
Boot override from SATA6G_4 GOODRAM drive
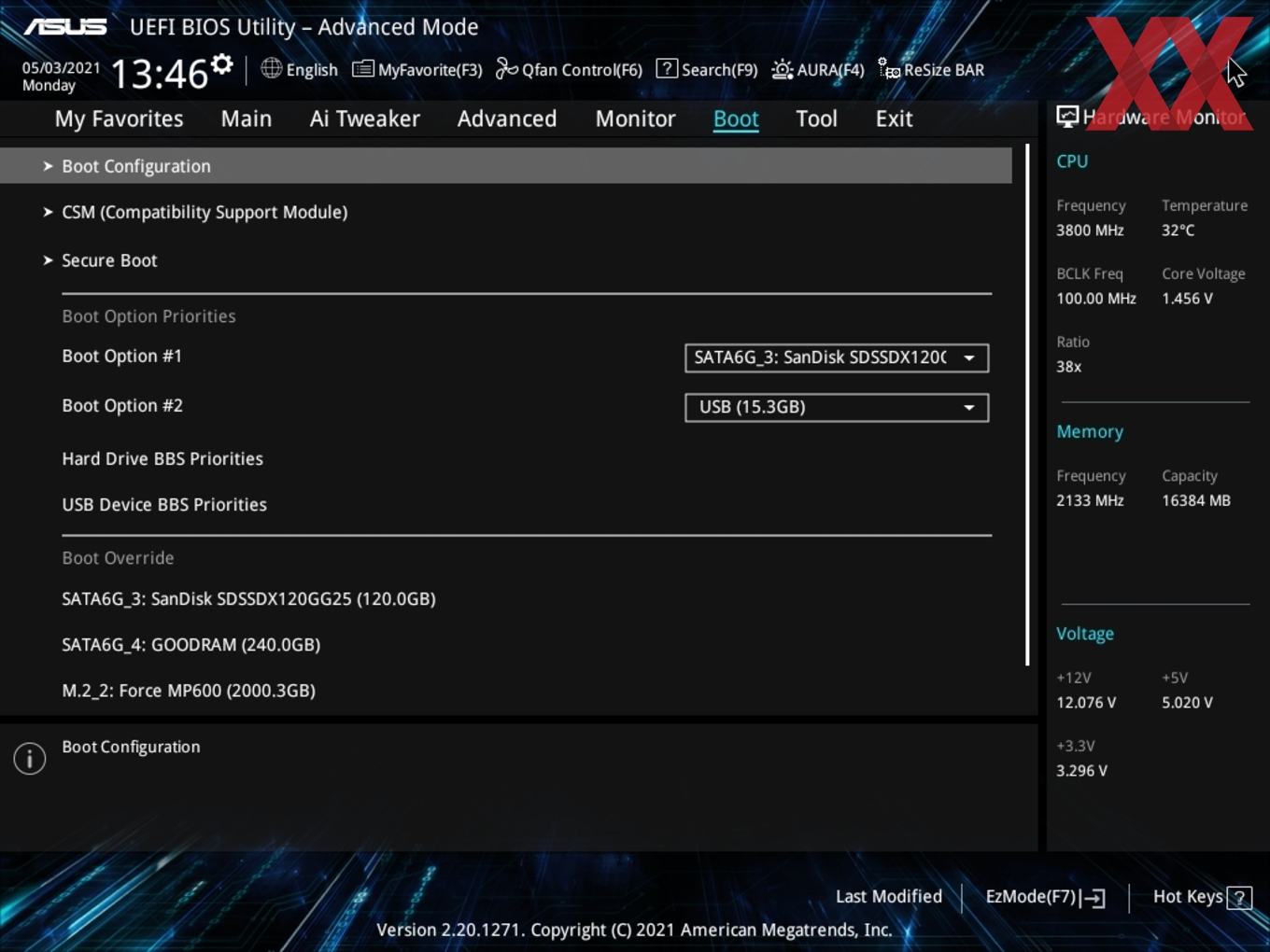pos(191,644)
